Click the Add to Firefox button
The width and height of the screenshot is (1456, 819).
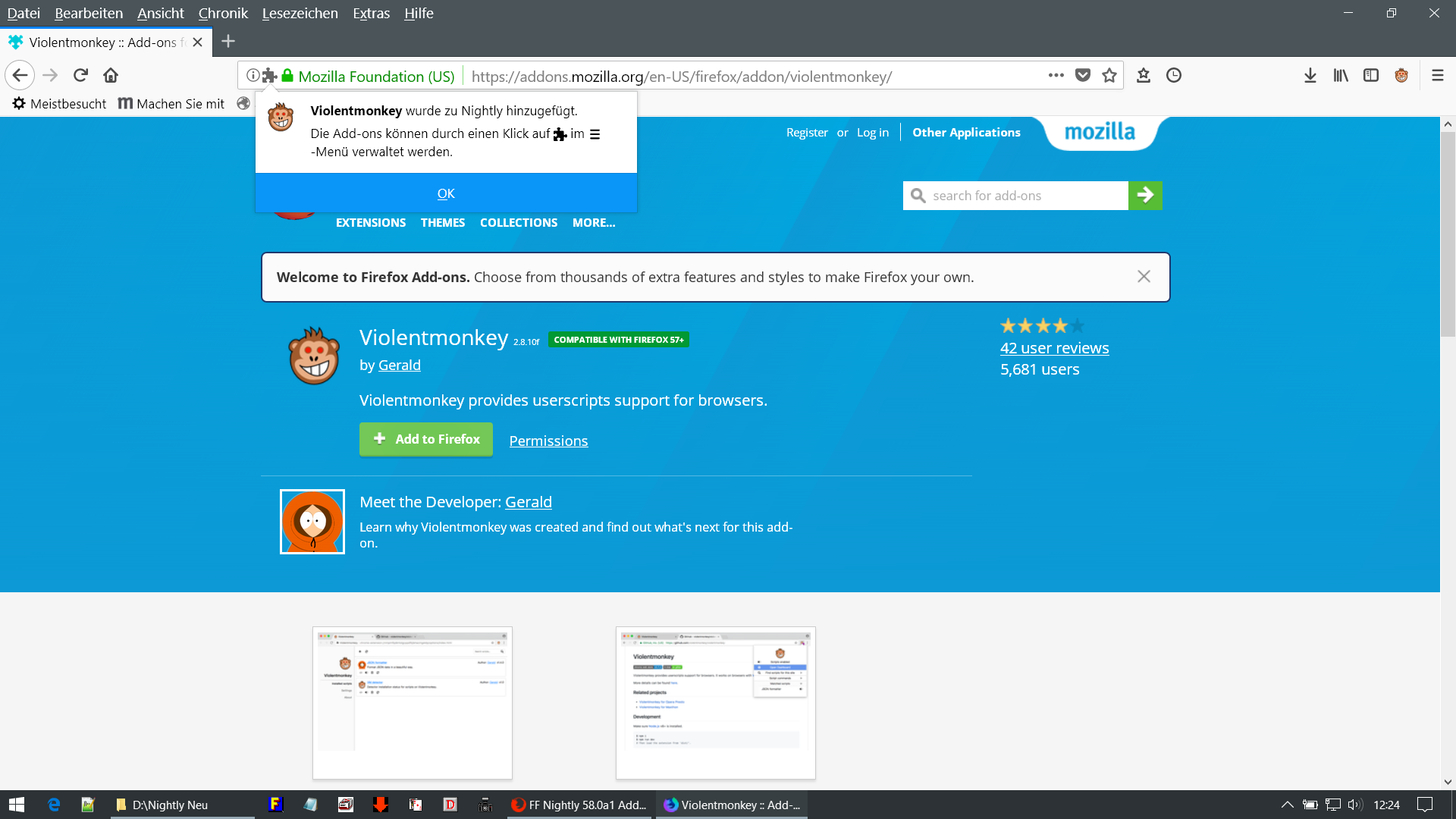425,439
